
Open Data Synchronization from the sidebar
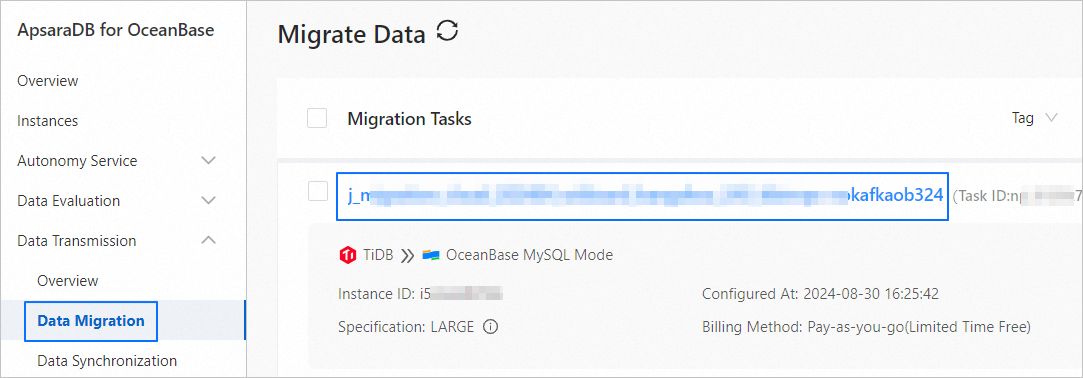(107, 361)
